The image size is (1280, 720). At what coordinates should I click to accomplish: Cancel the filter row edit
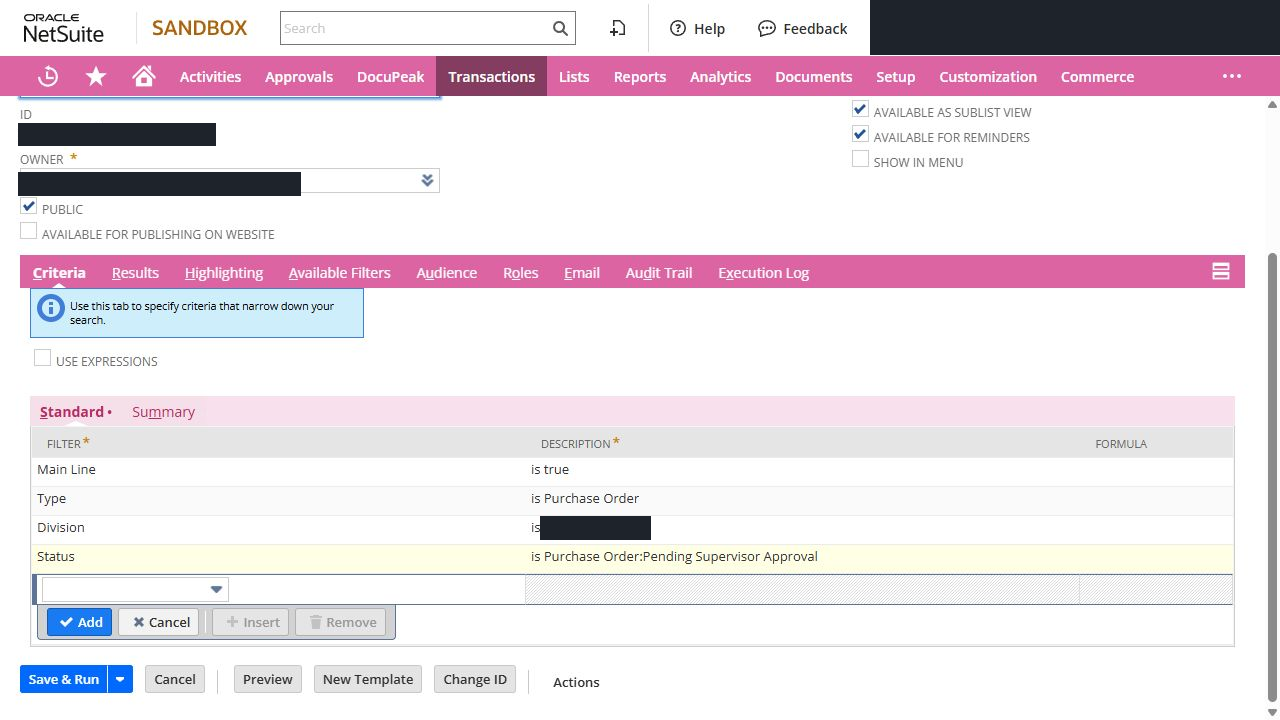pyautogui.click(x=158, y=622)
